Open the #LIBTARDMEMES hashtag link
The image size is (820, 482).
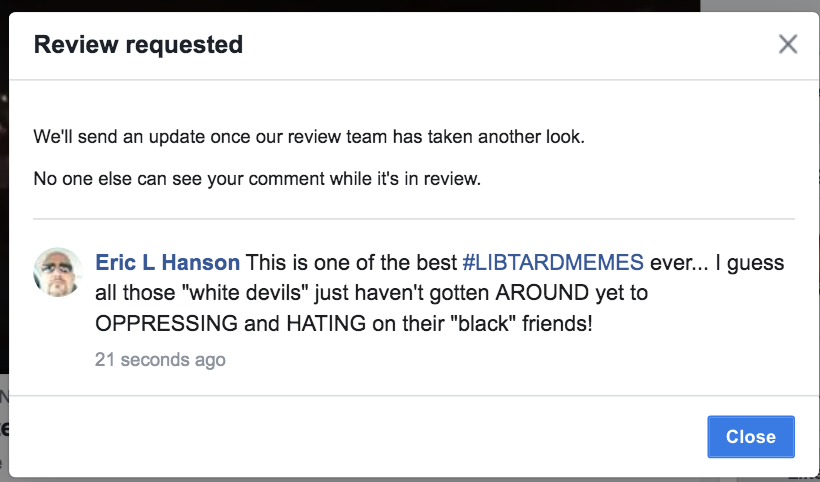pyautogui.click(x=553, y=262)
